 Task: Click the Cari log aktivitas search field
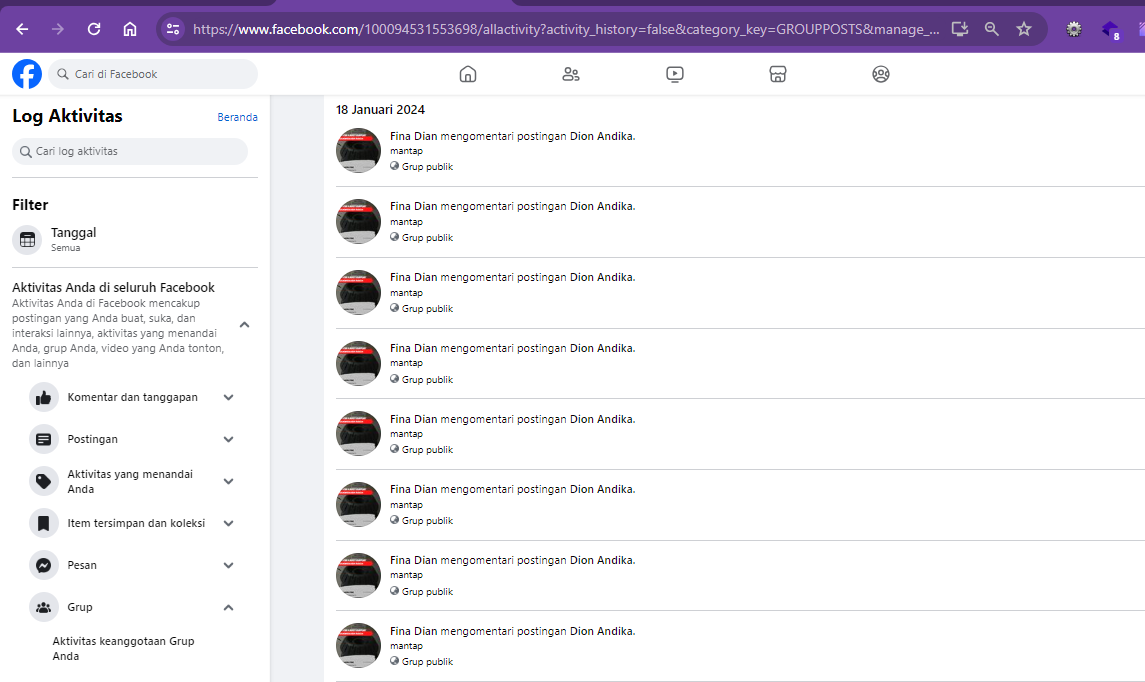130,151
